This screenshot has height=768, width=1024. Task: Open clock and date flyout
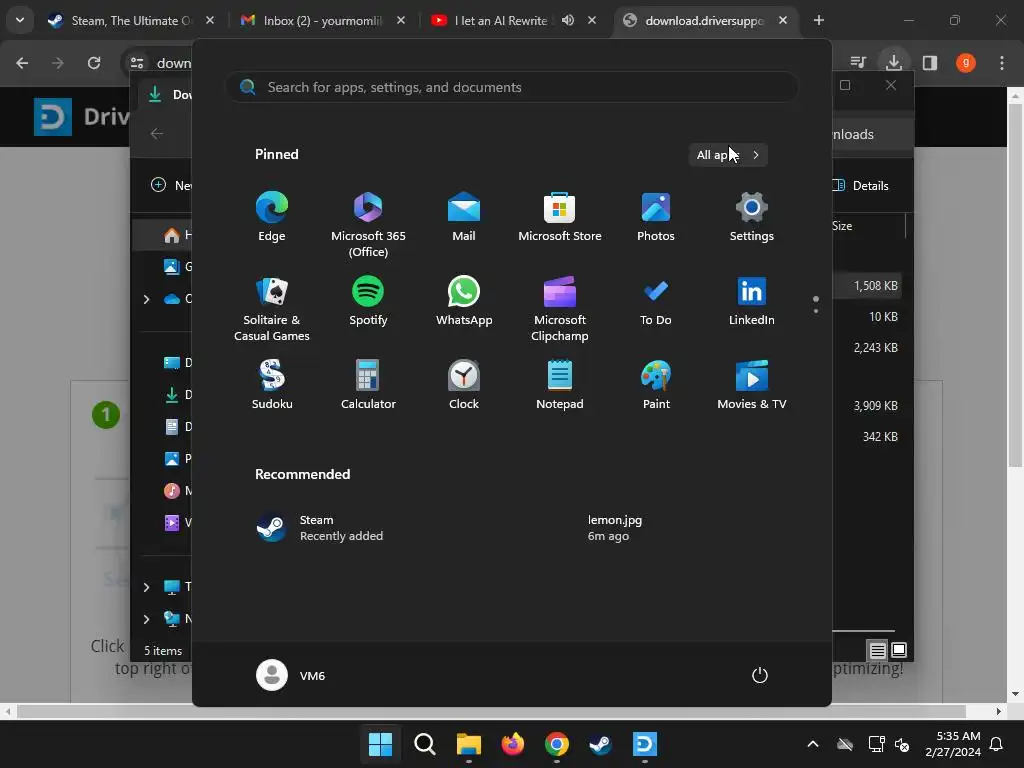click(953, 744)
